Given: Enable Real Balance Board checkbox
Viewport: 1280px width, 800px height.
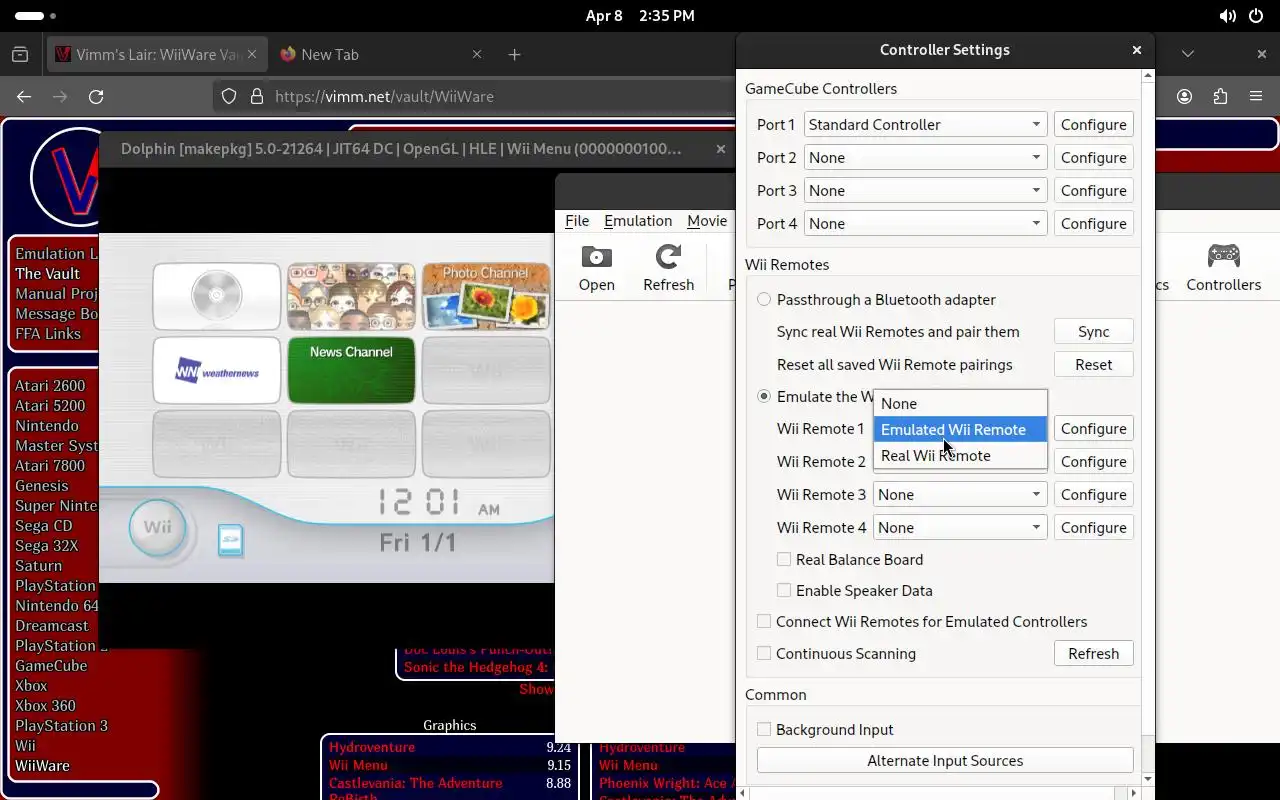Looking at the screenshot, I should coord(784,559).
